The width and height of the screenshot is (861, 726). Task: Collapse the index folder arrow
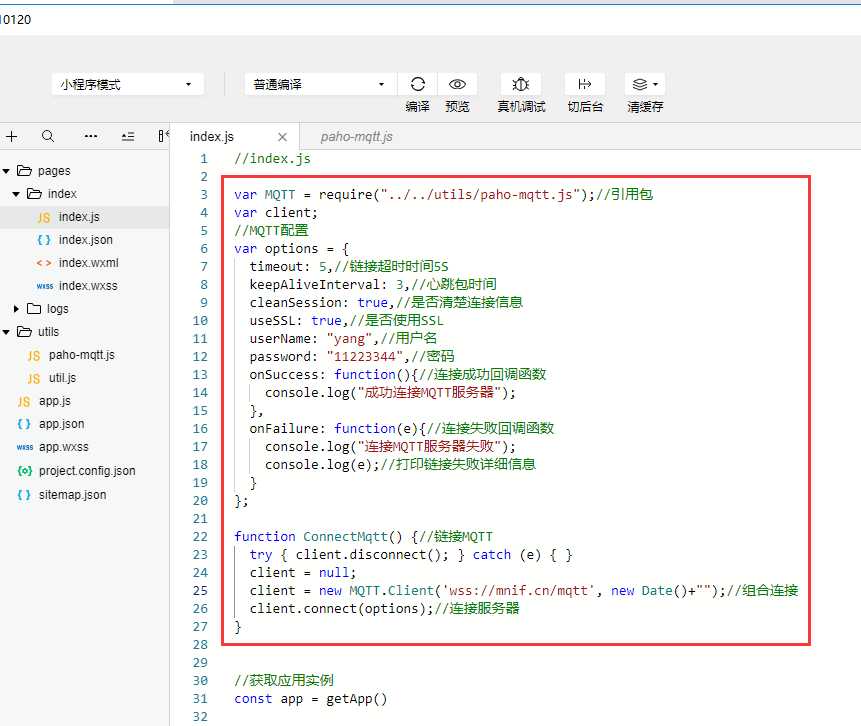pos(16,194)
